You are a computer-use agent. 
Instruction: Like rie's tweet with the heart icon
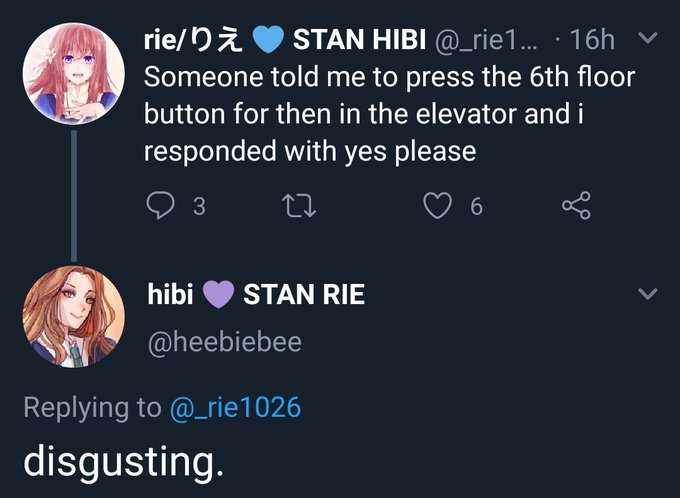coord(437,206)
